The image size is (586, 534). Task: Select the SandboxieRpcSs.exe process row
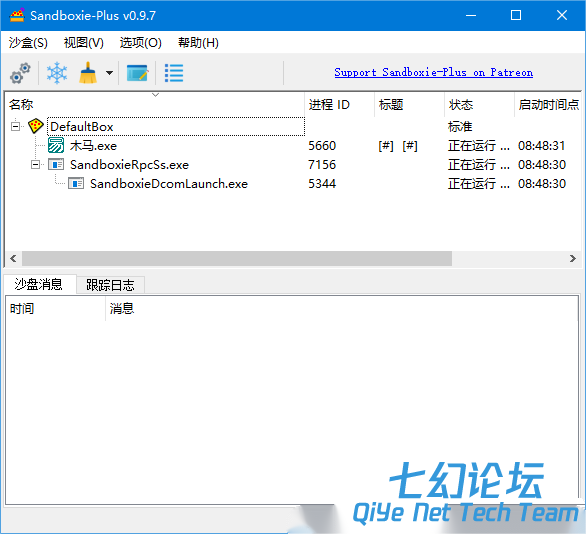pyautogui.click(x=293, y=164)
